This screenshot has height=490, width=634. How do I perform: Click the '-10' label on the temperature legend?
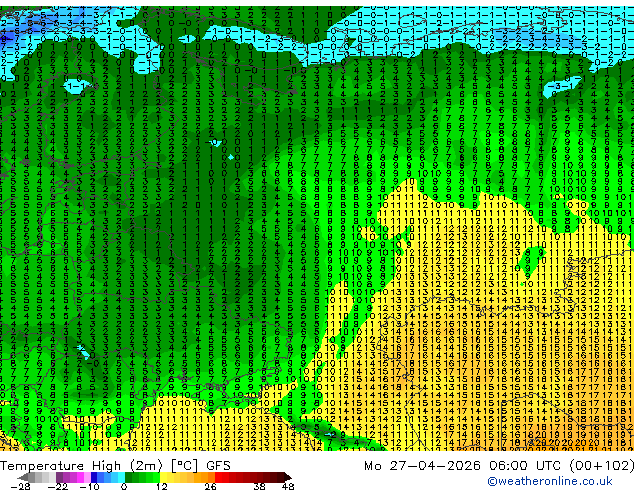click(89, 486)
